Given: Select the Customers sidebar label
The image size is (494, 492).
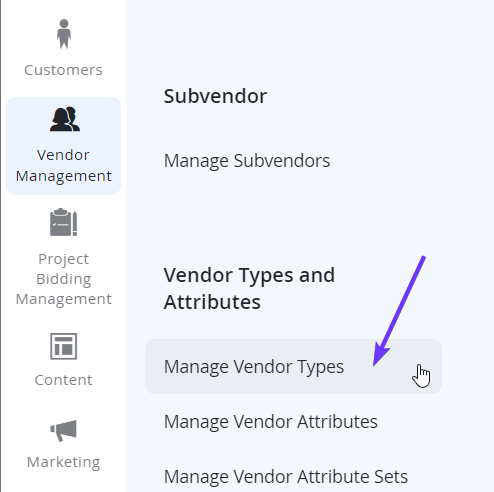Looking at the screenshot, I should [63, 70].
